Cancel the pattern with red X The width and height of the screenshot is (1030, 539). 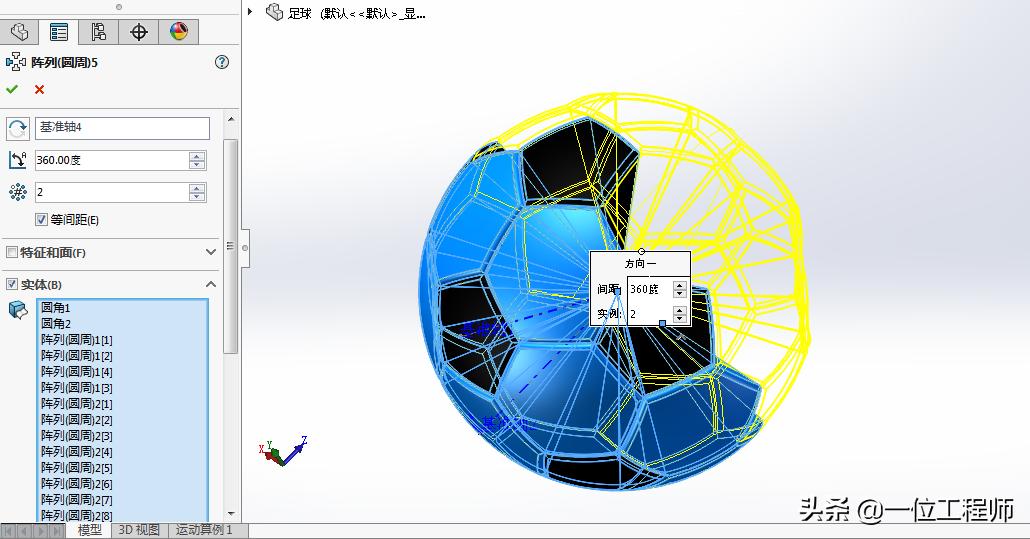click(40, 90)
